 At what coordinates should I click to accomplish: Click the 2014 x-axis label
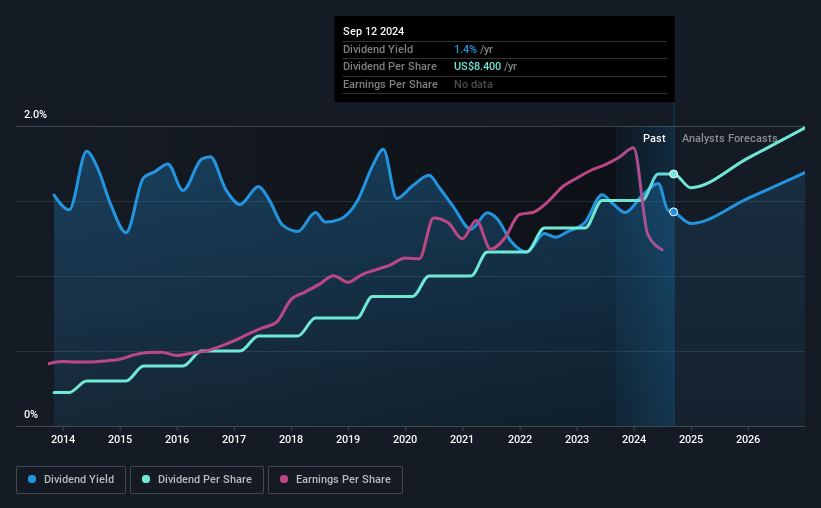pos(63,439)
